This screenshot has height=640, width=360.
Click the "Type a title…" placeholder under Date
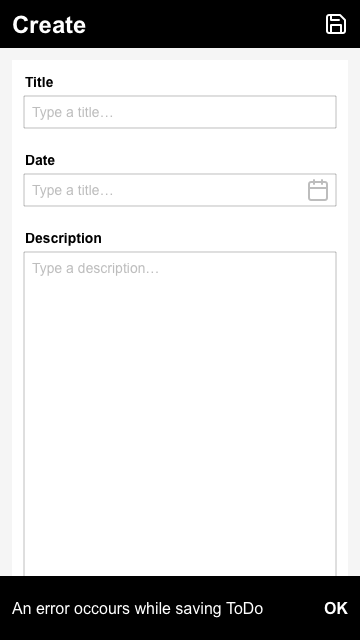73,190
